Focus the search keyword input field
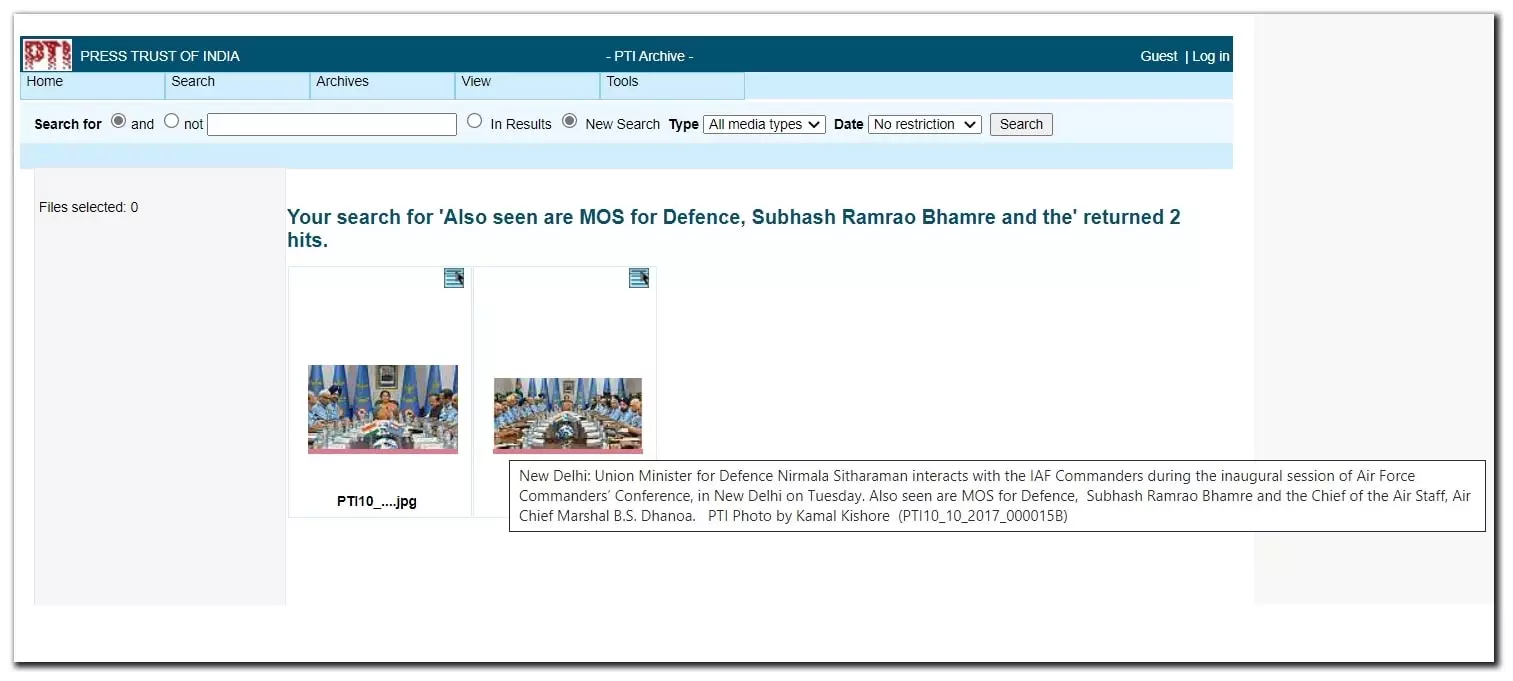 click(x=332, y=124)
